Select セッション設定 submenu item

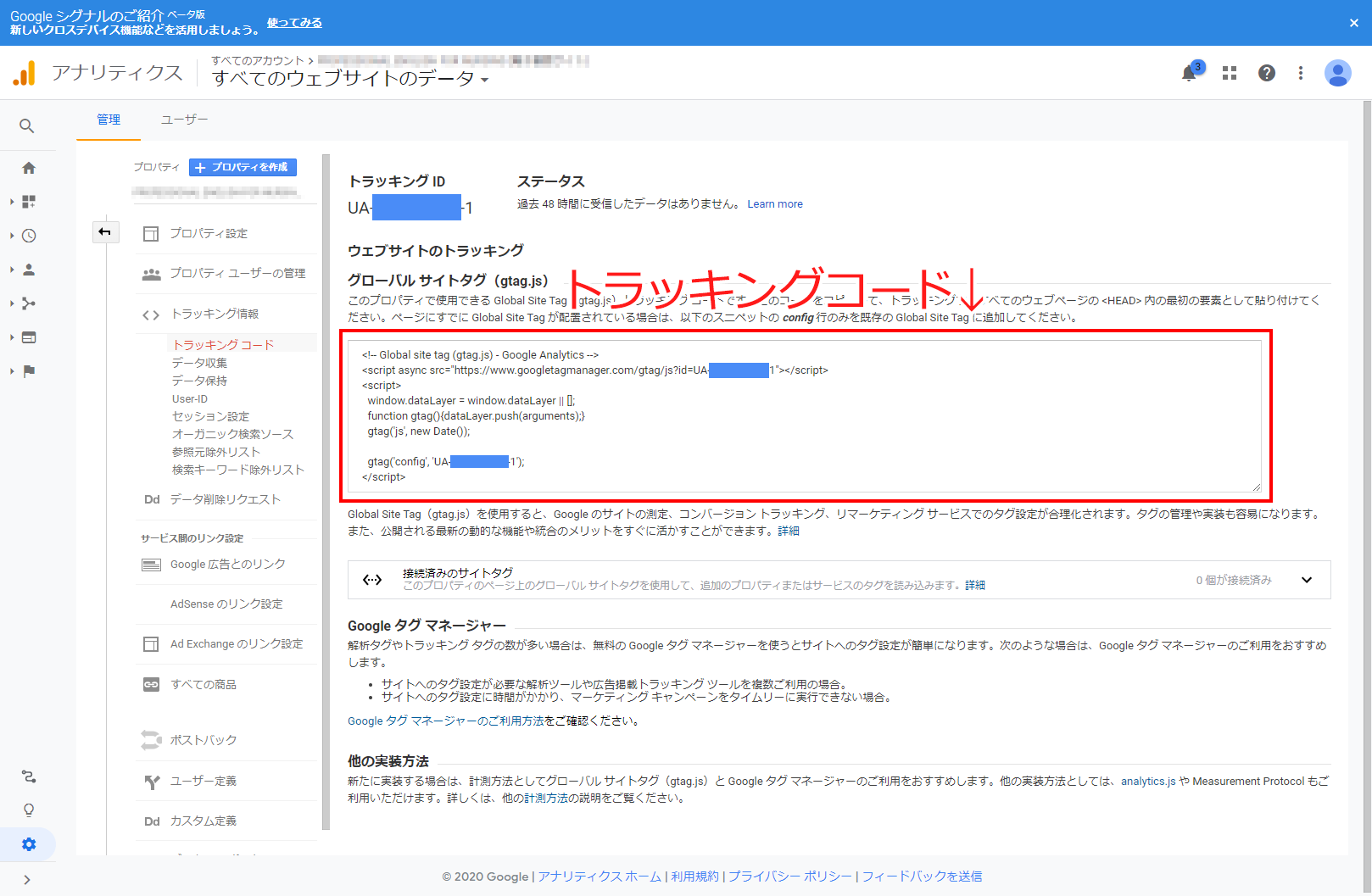tap(211, 416)
